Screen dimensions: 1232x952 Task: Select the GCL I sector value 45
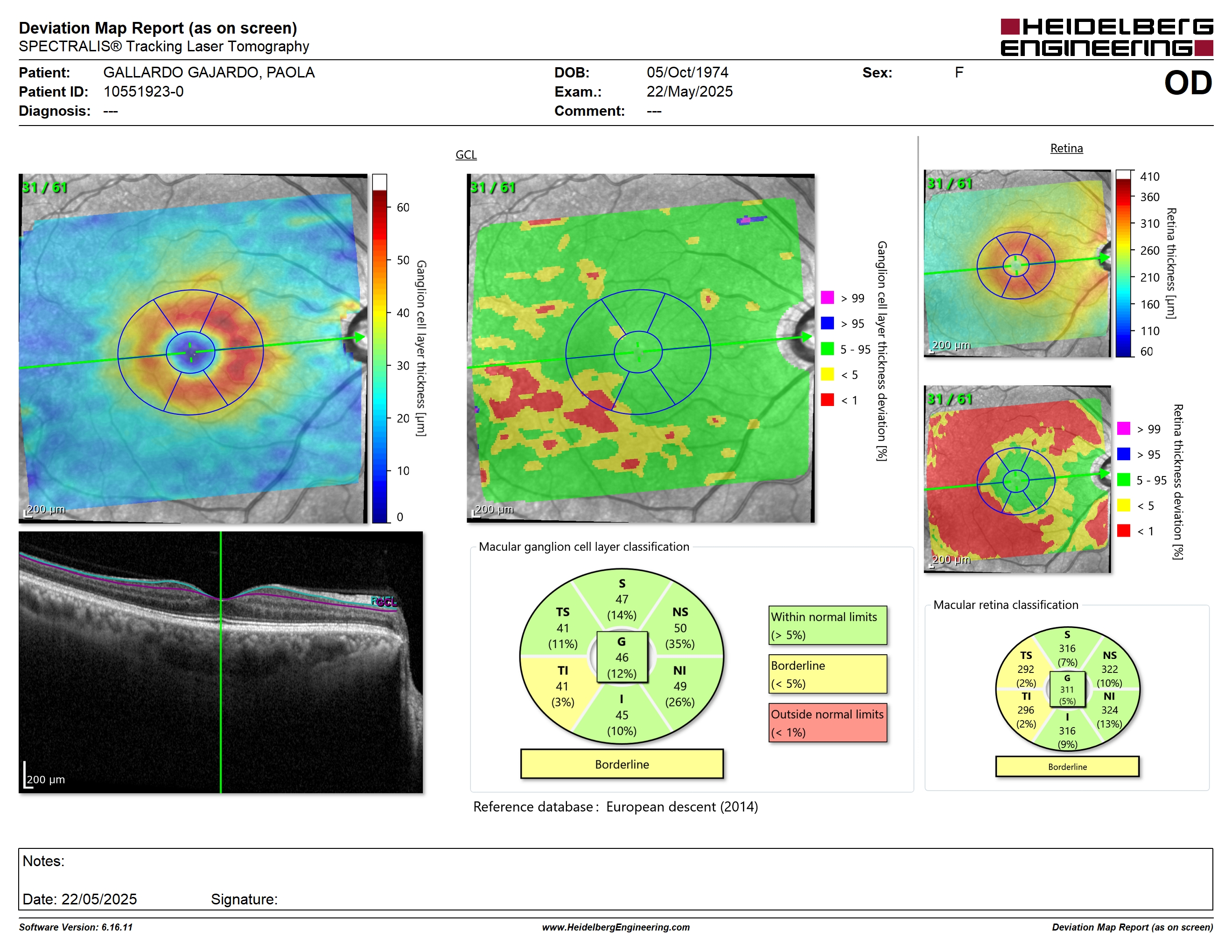coord(622,715)
